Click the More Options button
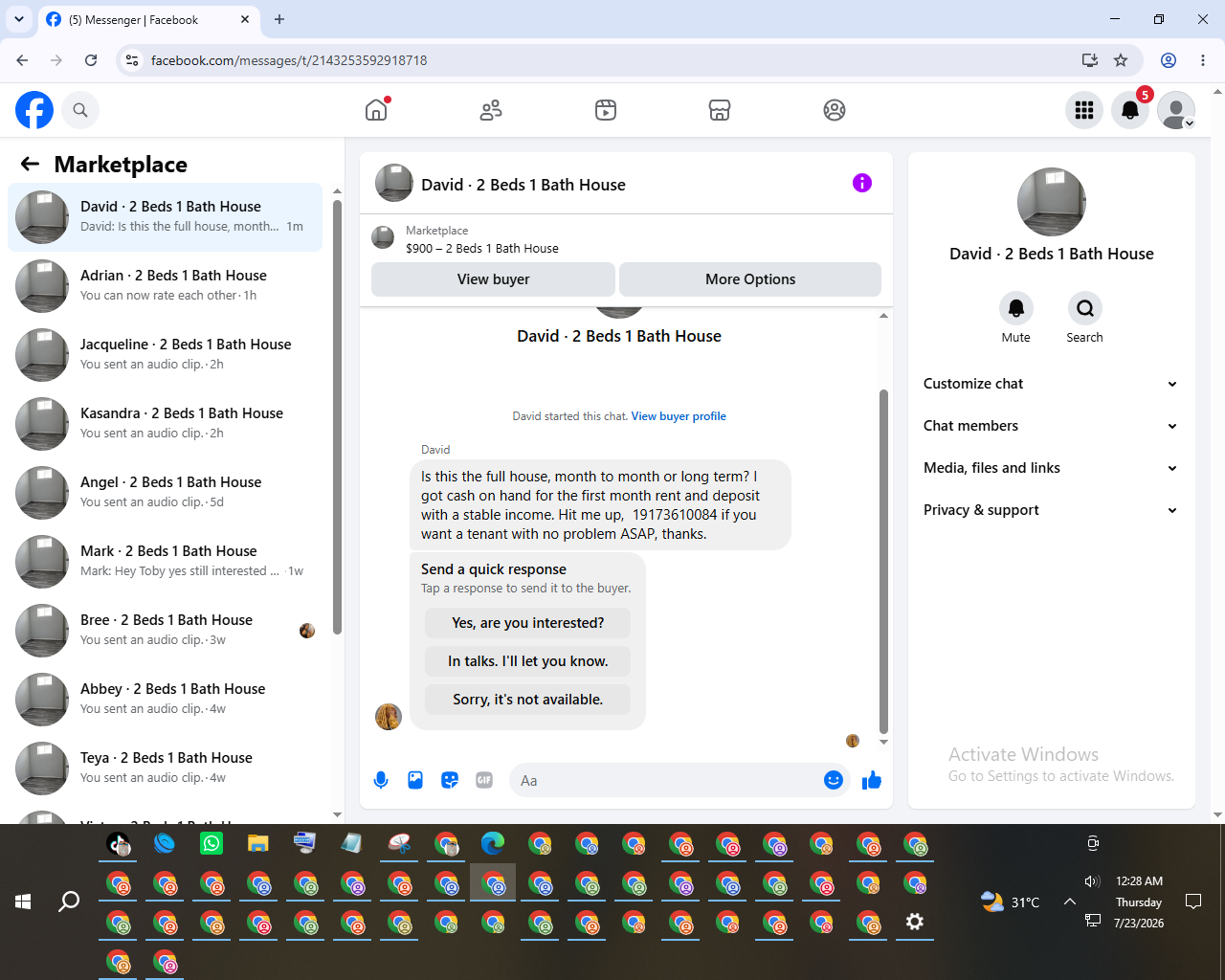Image resolution: width=1225 pixels, height=980 pixels. 750,279
